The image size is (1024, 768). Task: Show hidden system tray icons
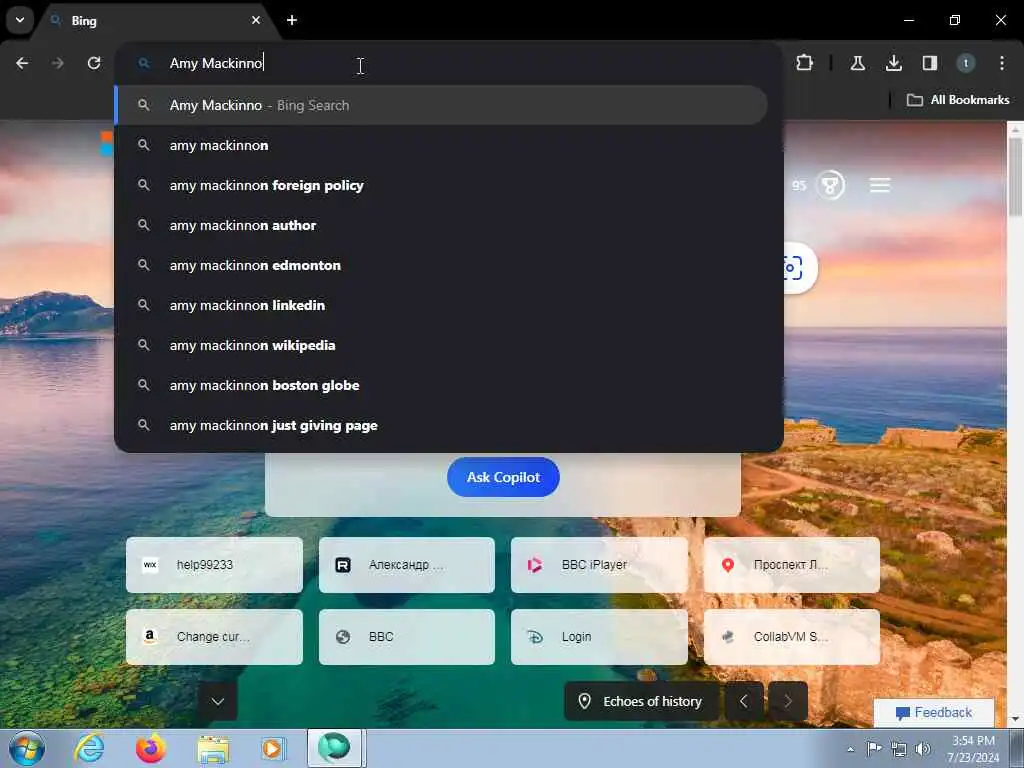tap(850, 749)
